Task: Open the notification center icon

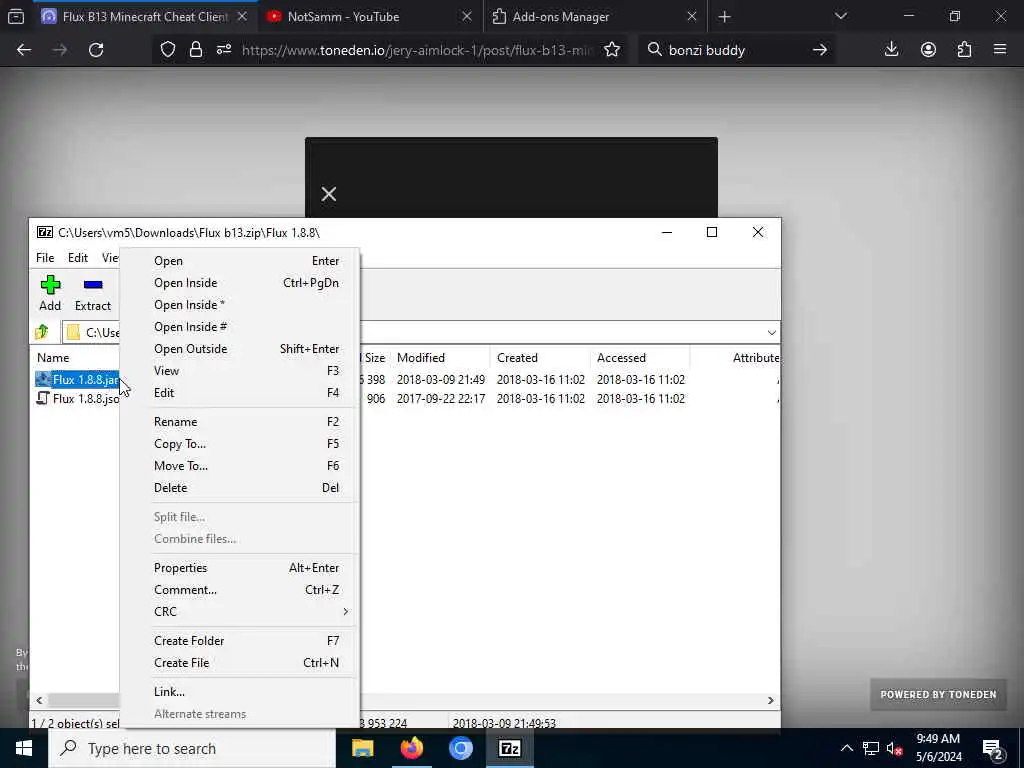Action: (993, 749)
